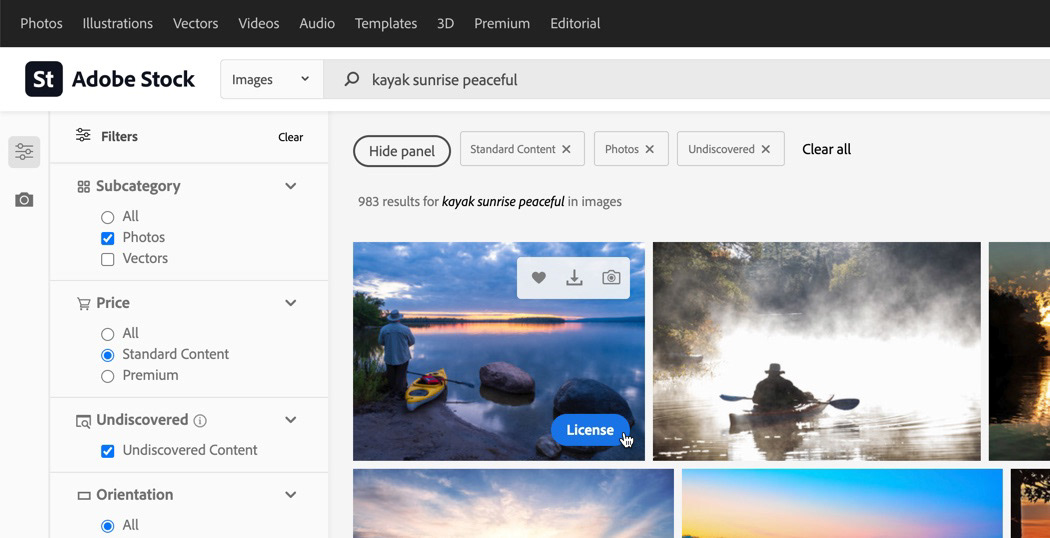The image size is (1050, 538).
Task: Select Standard Content radio button
Action: pos(107,355)
